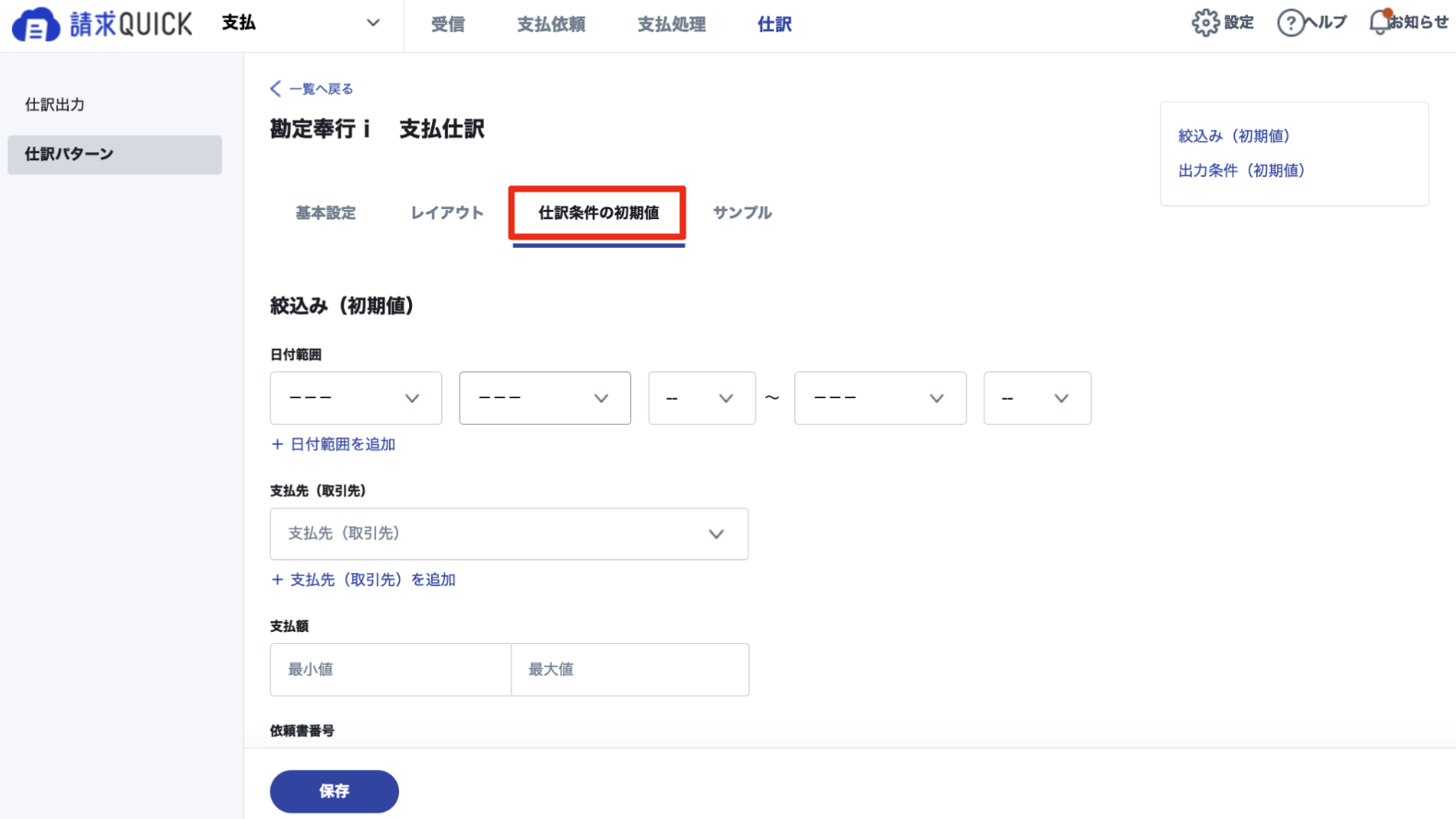Open notifications via the bell icon
Viewport: 1456px width, 819px height.
pyautogui.click(x=1380, y=21)
